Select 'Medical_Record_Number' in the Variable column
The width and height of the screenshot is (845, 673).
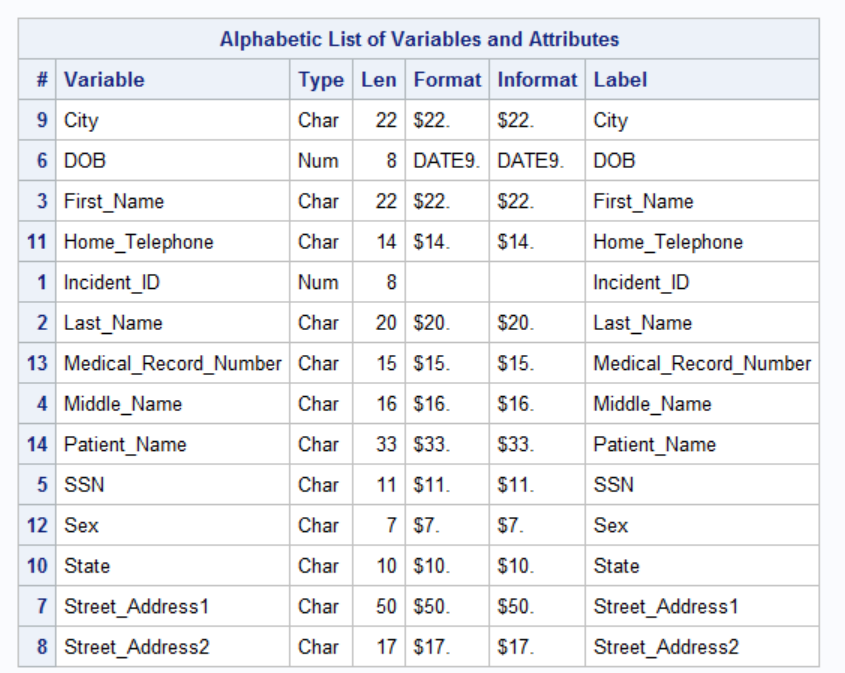[172, 364]
